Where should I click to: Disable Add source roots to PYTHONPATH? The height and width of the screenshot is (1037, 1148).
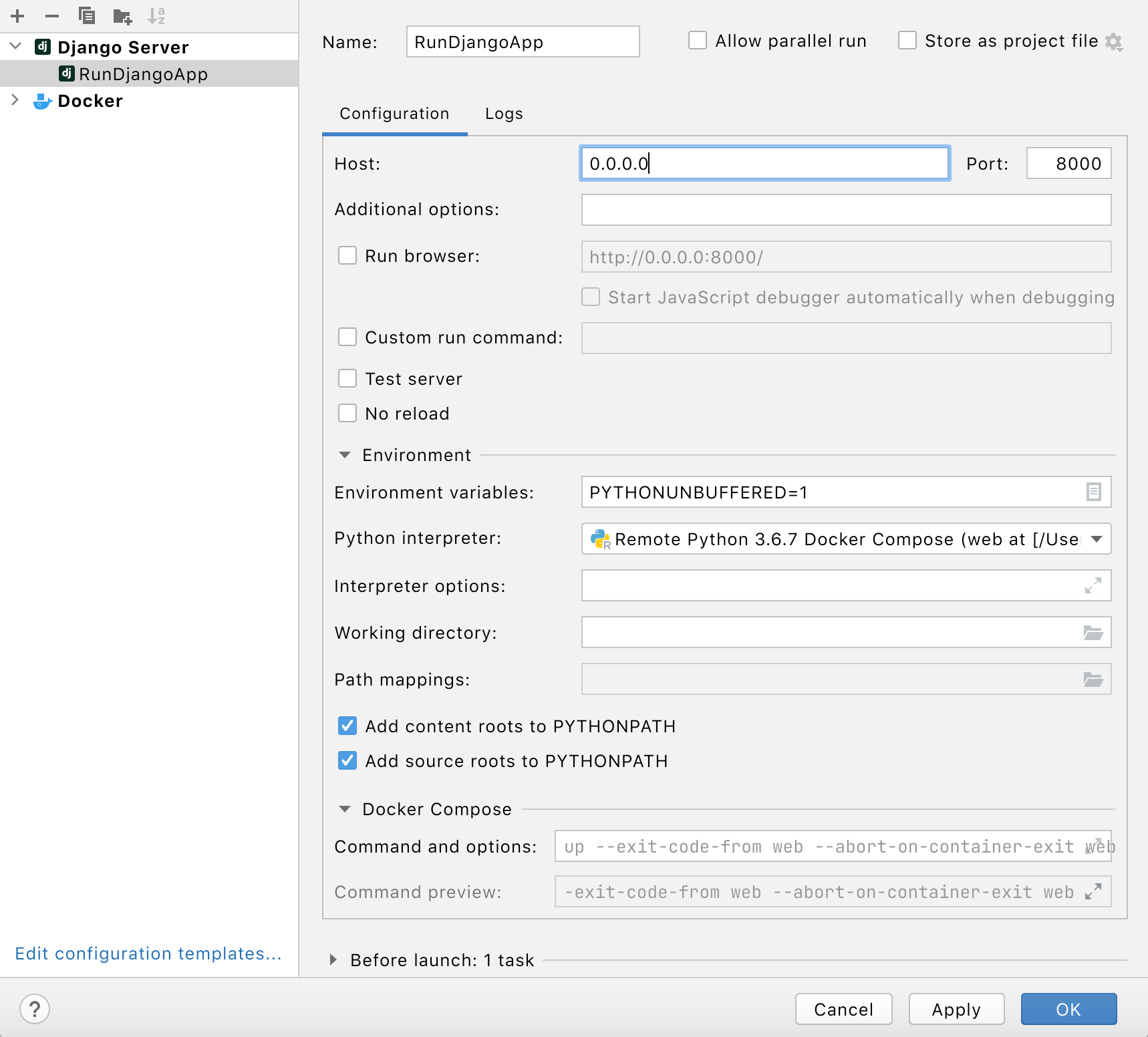tap(347, 760)
